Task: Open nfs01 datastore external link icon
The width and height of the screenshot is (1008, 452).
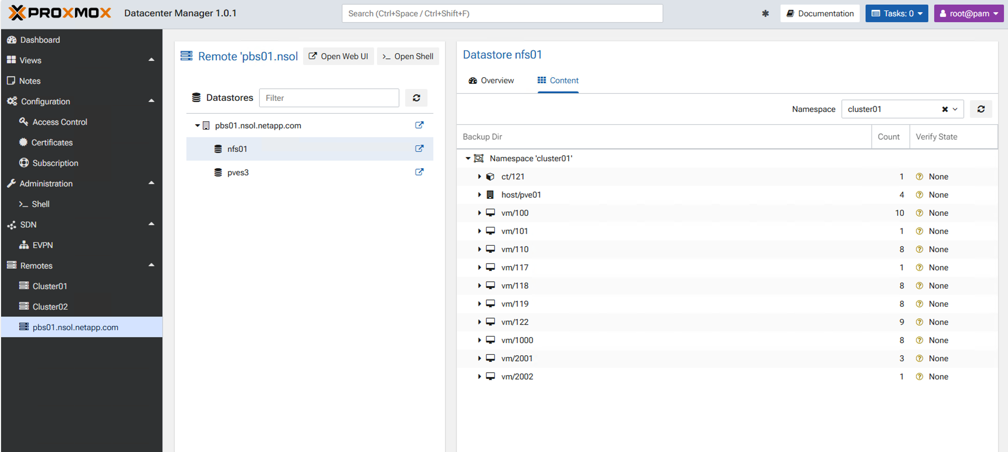Action: click(419, 149)
